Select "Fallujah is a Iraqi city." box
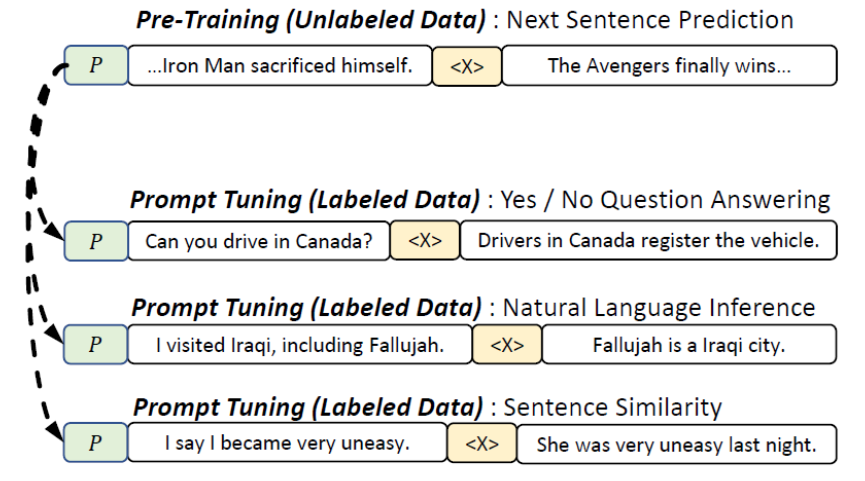The height and width of the screenshot is (481, 865). (x=689, y=344)
